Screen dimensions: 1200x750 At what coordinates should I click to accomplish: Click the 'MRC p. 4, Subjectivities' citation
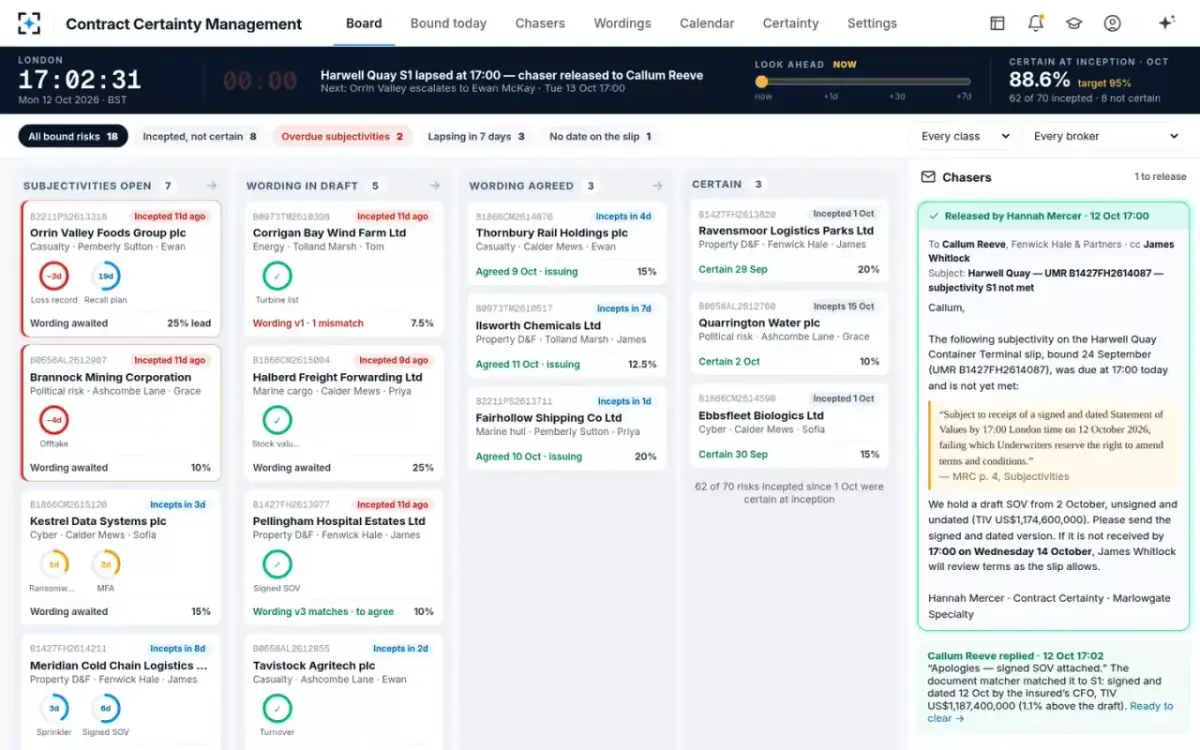(1004, 477)
